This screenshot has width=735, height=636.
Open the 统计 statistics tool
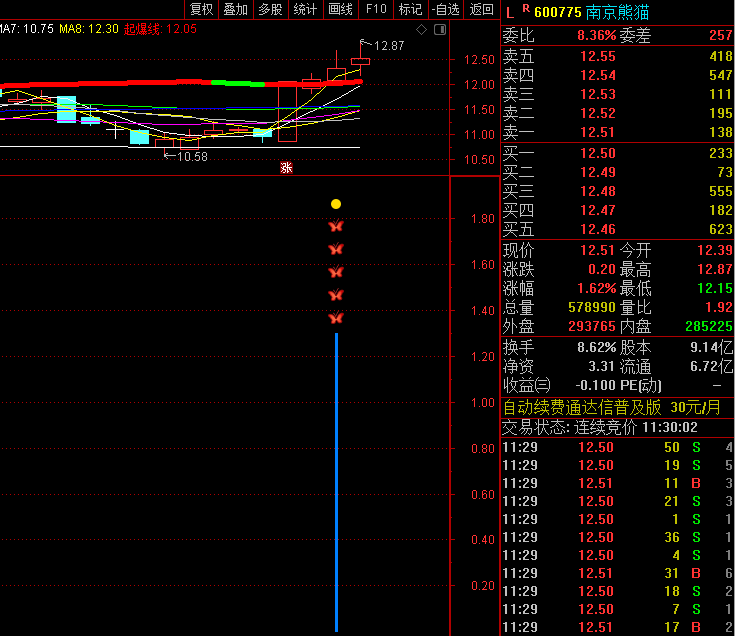305,10
